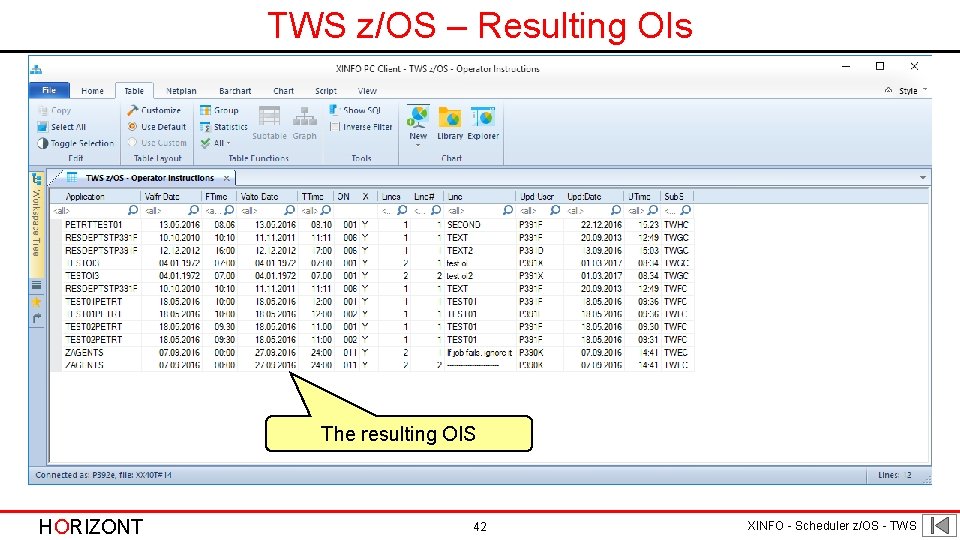The height and width of the screenshot is (540, 960).
Task: Click the SubS column header
Action: coord(677,197)
